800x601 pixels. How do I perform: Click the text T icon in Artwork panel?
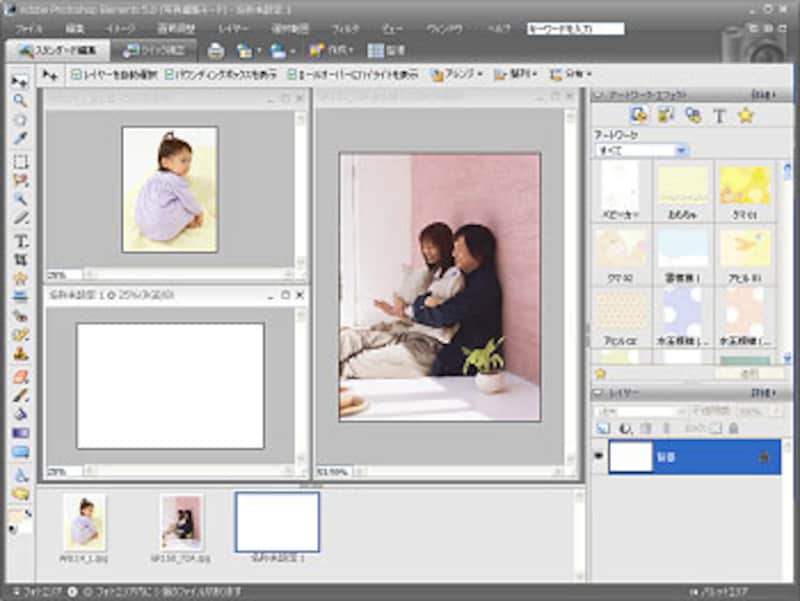click(x=718, y=115)
